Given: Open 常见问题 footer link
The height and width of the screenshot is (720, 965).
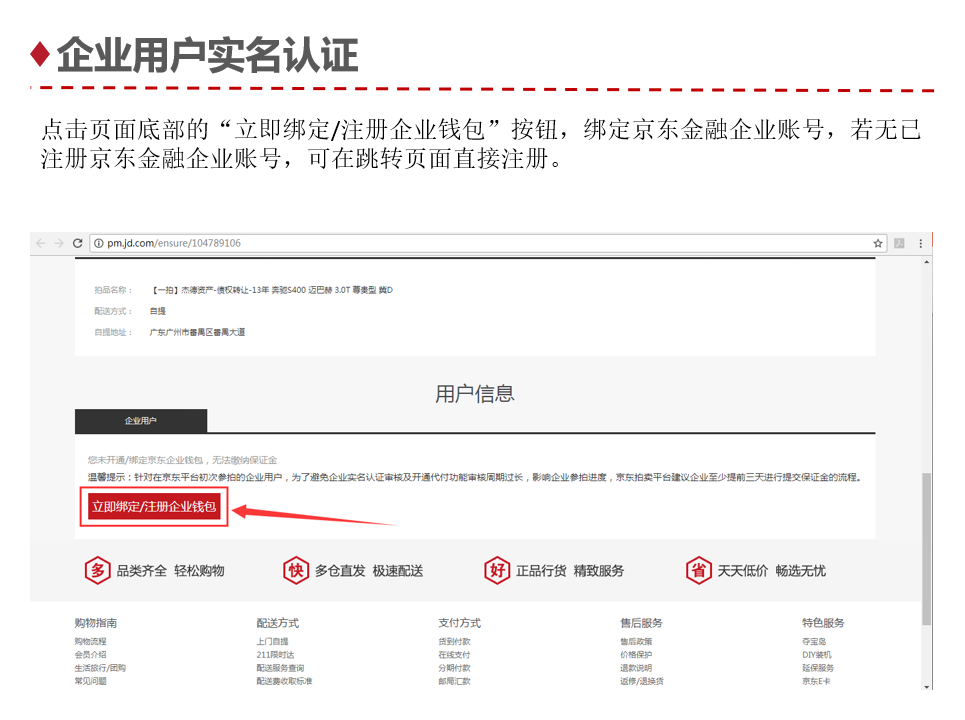Looking at the screenshot, I should click(x=90, y=681).
